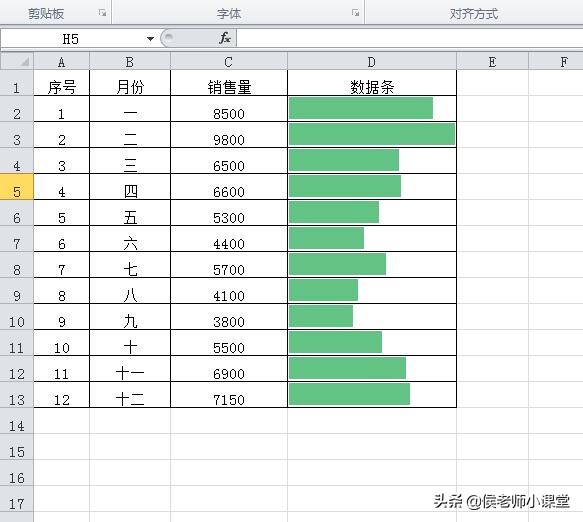Click the 对齐方式 group label
The width and height of the screenshot is (583, 522).
[x=474, y=14]
